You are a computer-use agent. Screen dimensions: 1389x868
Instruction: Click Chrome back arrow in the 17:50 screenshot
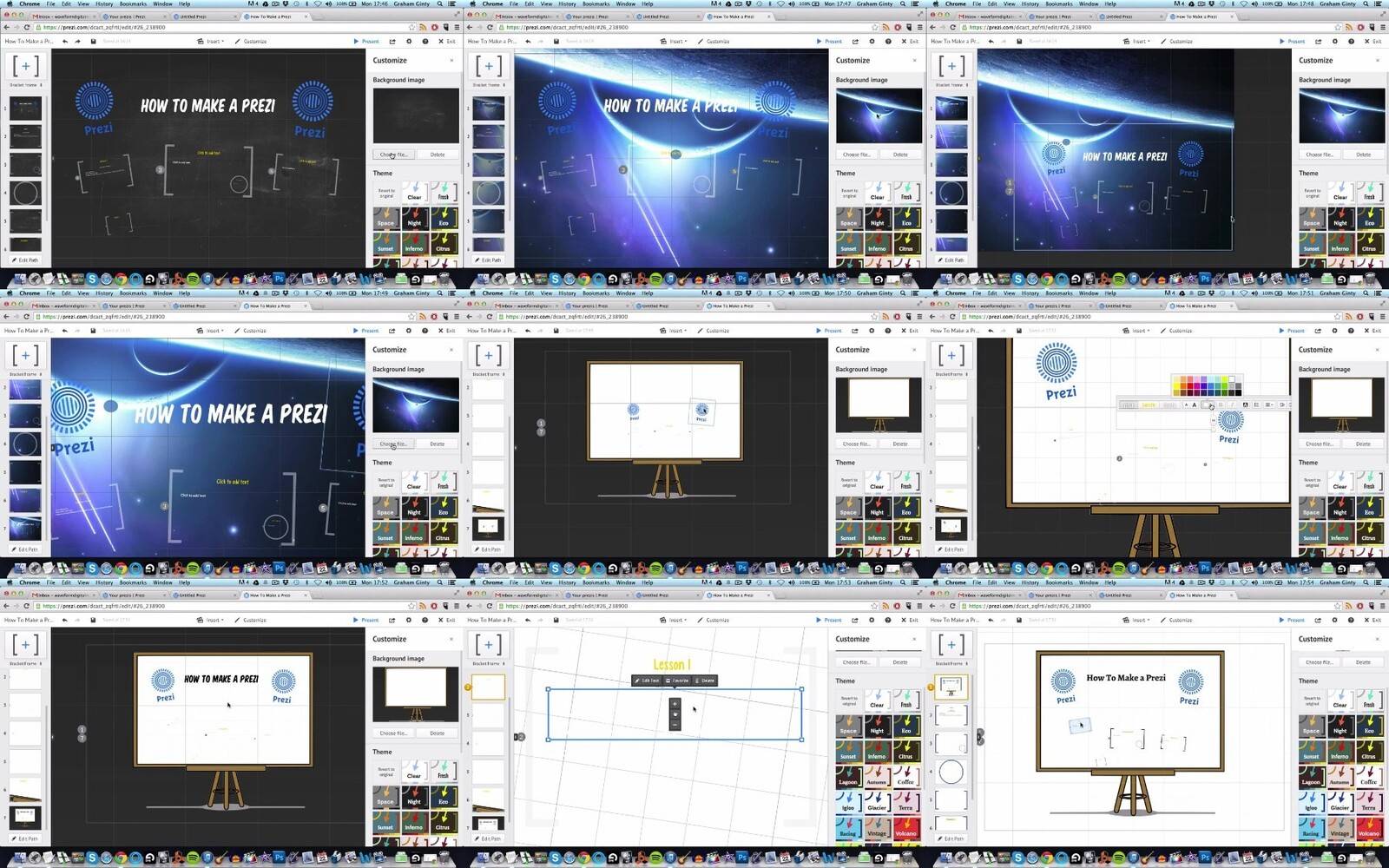coord(469,317)
